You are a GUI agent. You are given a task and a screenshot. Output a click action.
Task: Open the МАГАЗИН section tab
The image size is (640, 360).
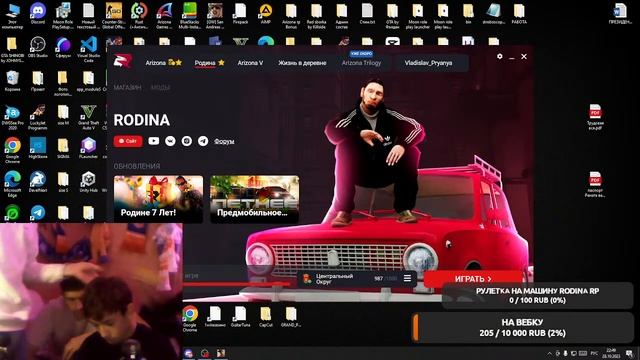tap(127, 87)
